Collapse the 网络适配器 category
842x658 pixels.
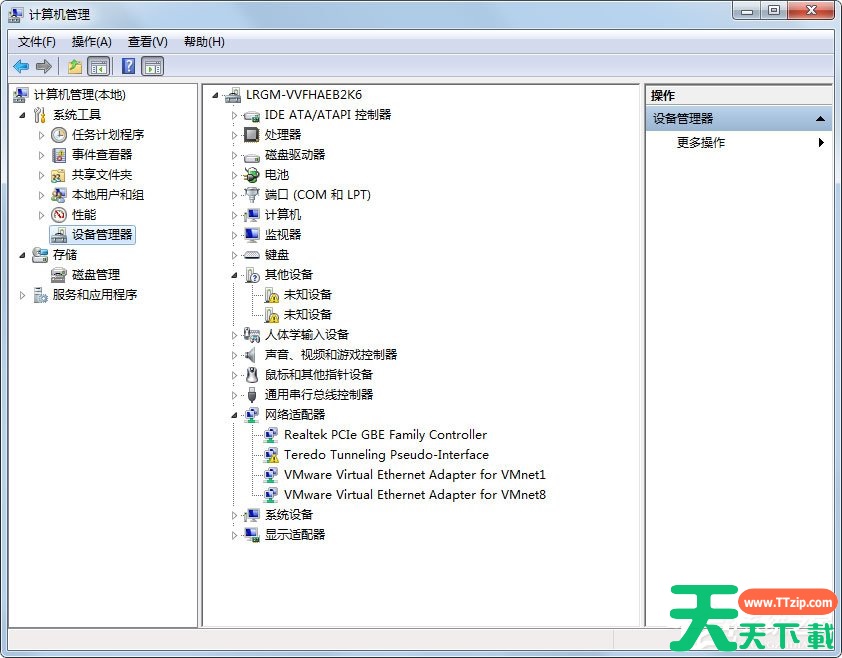pos(234,415)
